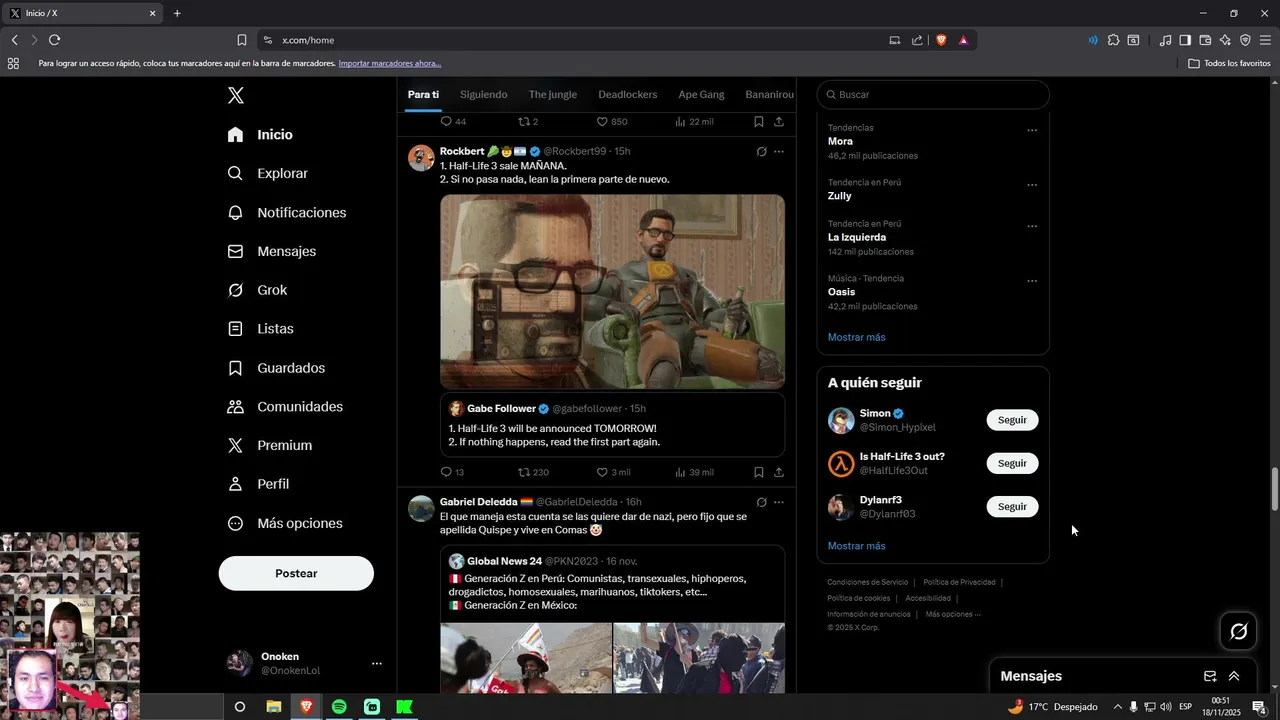Open more options on Gabriel Deledda's post

[x=779, y=502]
